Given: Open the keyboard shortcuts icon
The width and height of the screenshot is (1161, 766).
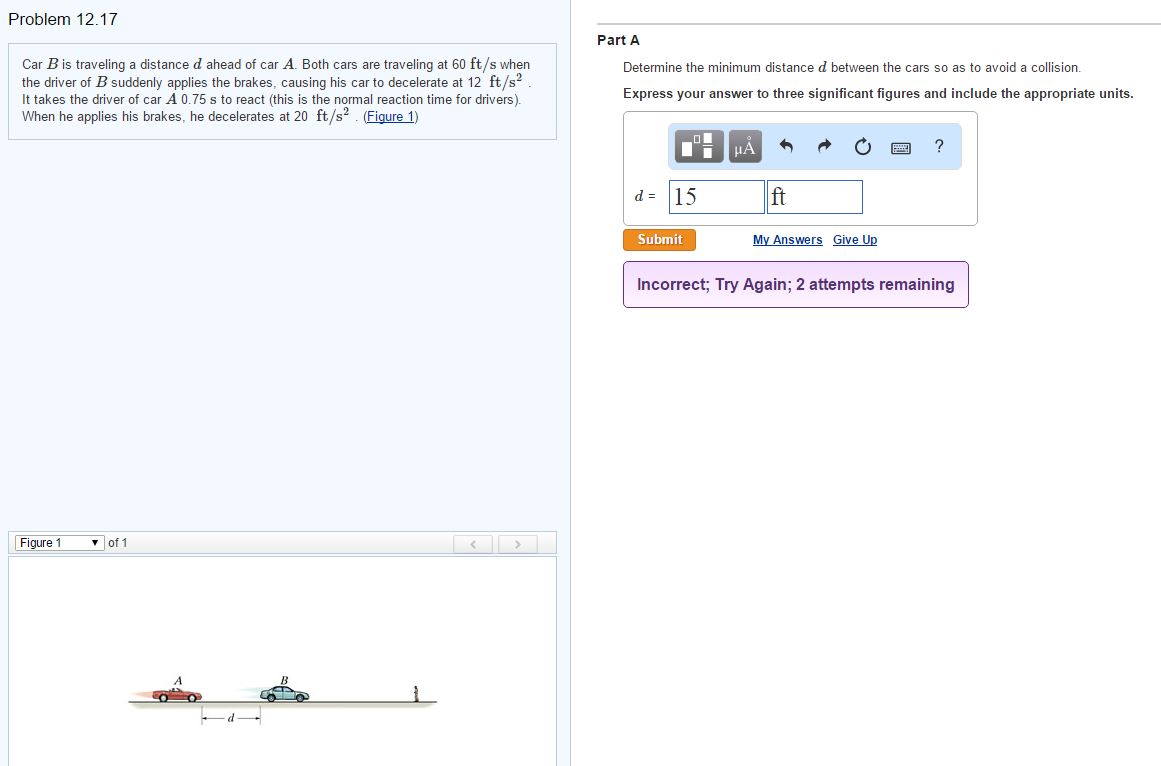Looking at the screenshot, I should click(900, 147).
